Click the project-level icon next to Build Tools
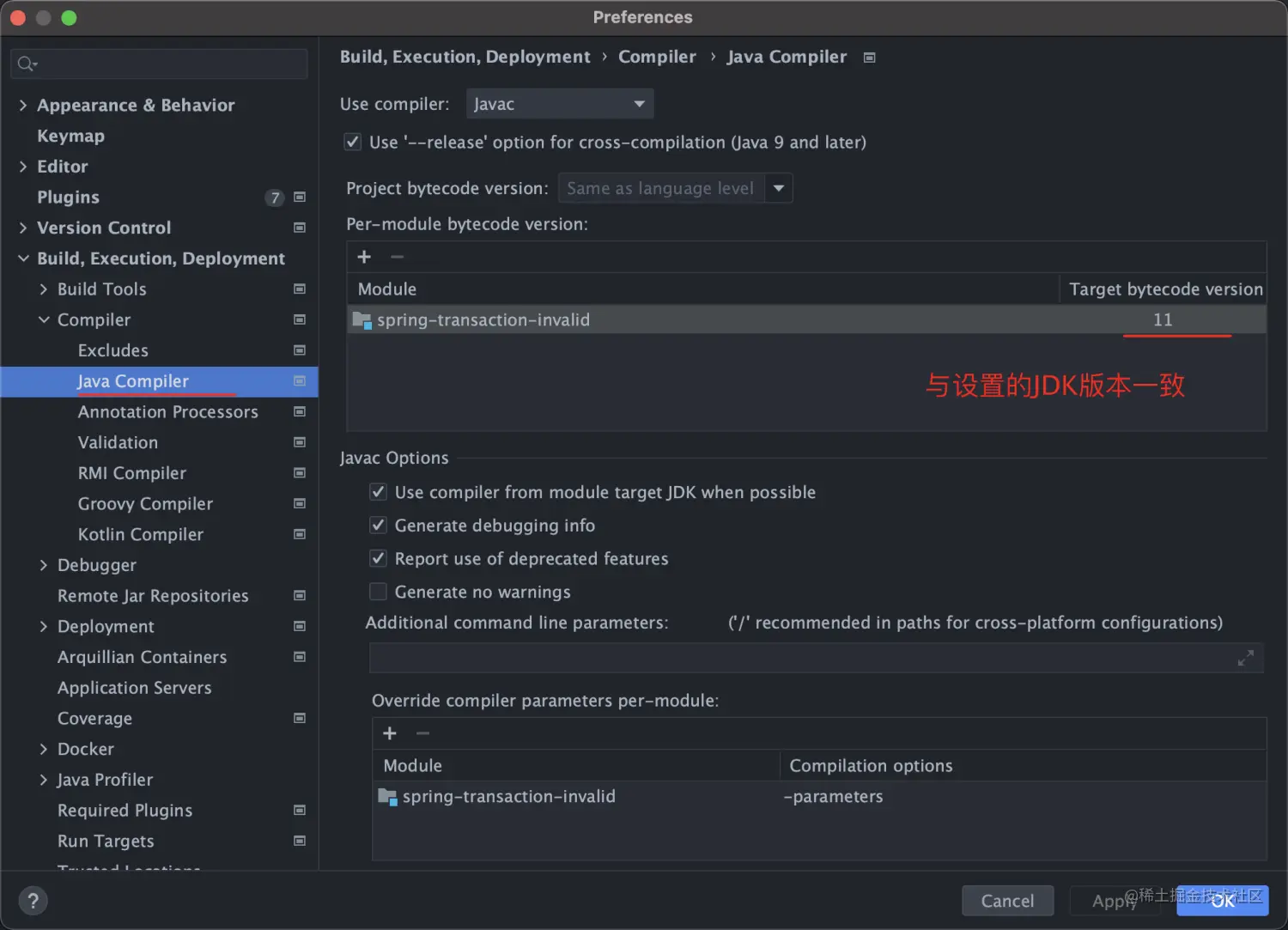 300,289
